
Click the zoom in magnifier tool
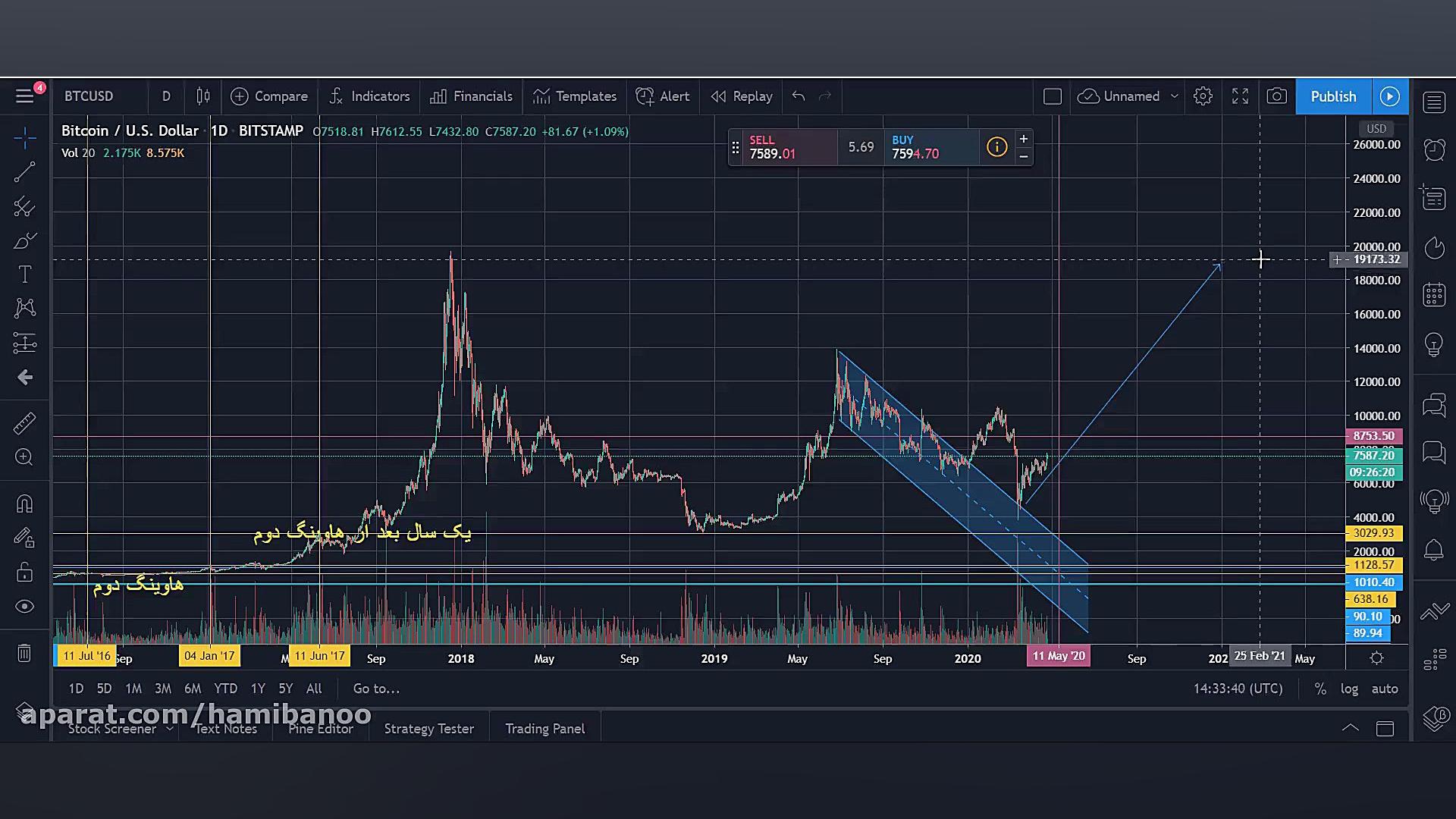click(24, 457)
